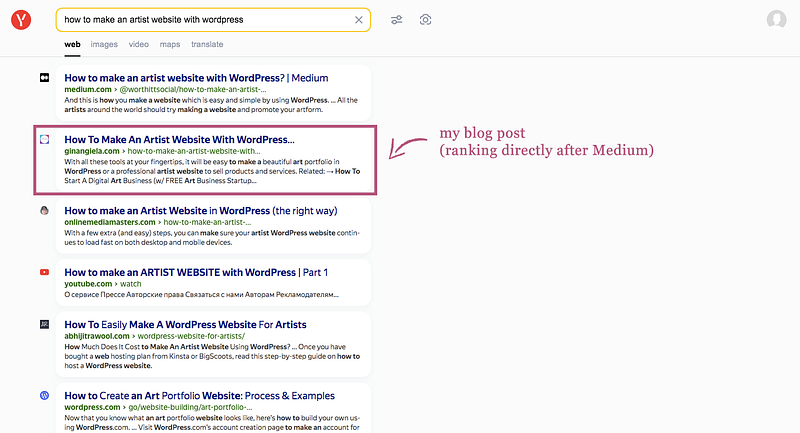Click wordpress.com domain link
This screenshot has width=800, height=433.
(x=92, y=407)
